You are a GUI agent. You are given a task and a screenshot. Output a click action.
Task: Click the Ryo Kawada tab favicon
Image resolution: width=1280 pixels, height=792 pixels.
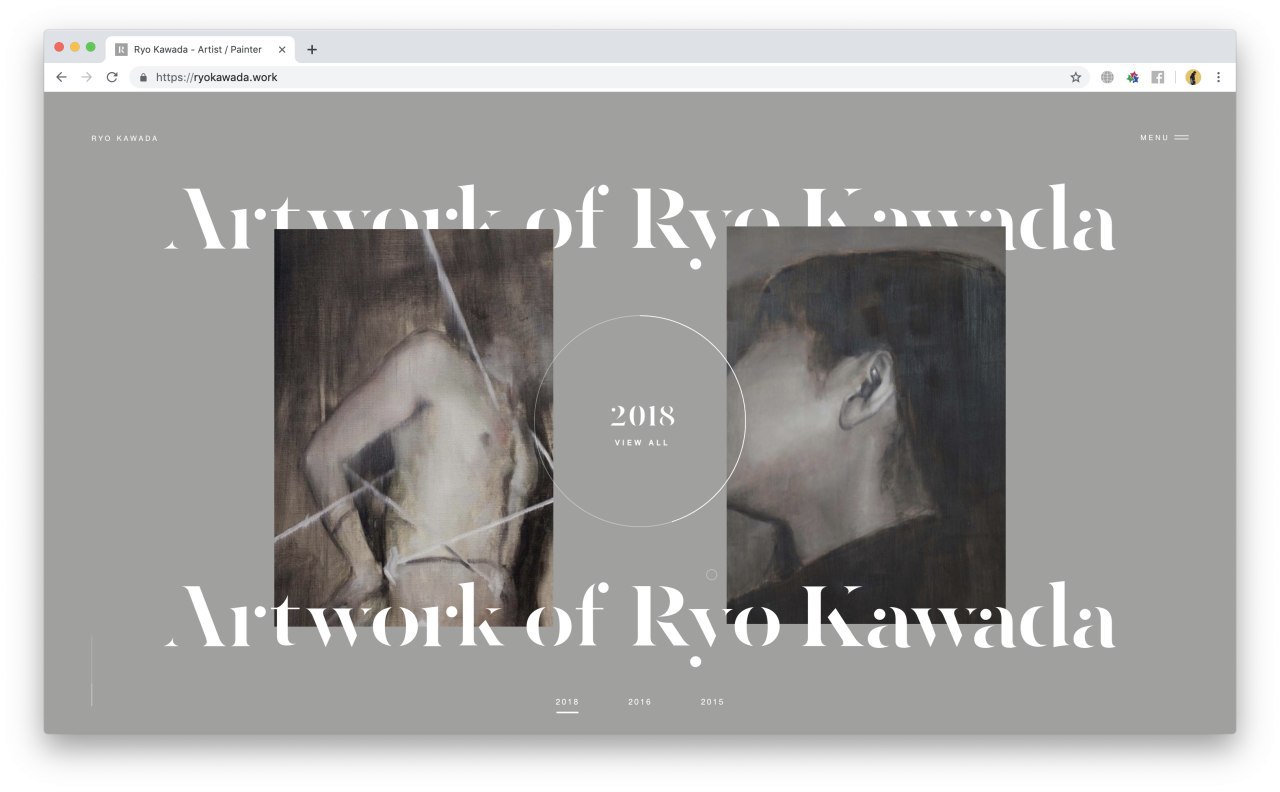tap(121, 49)
